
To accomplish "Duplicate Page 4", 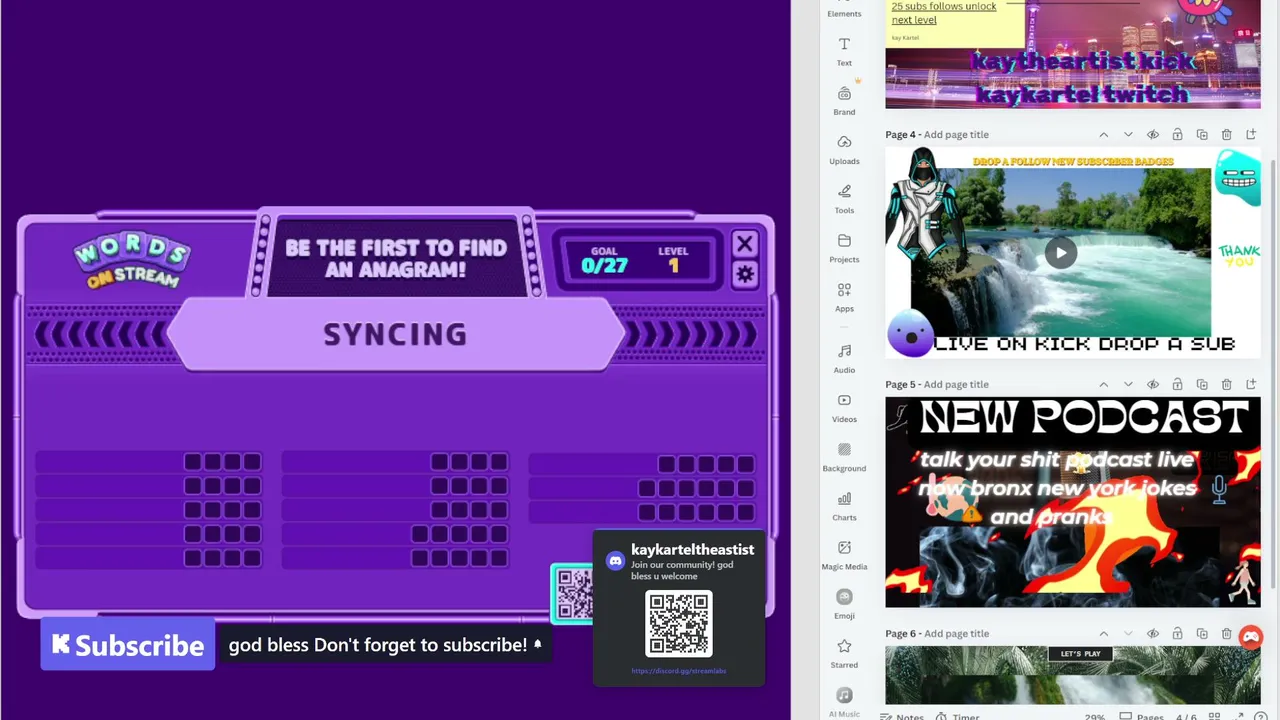I will 1202,134.
